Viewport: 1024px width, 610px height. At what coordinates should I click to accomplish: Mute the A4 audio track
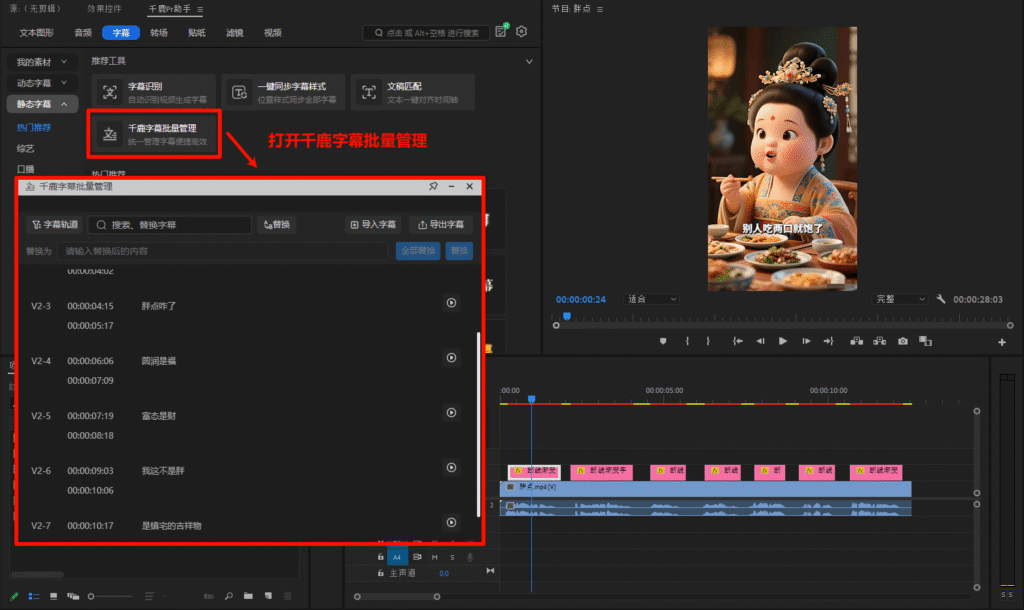click(435, 557)
